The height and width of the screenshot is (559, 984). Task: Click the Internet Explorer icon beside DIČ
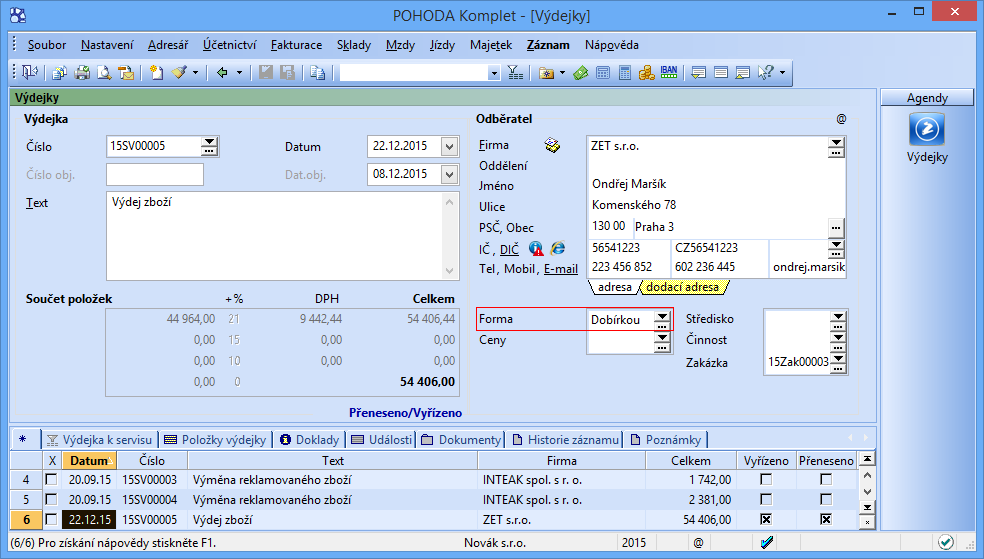tap(558, 248)
